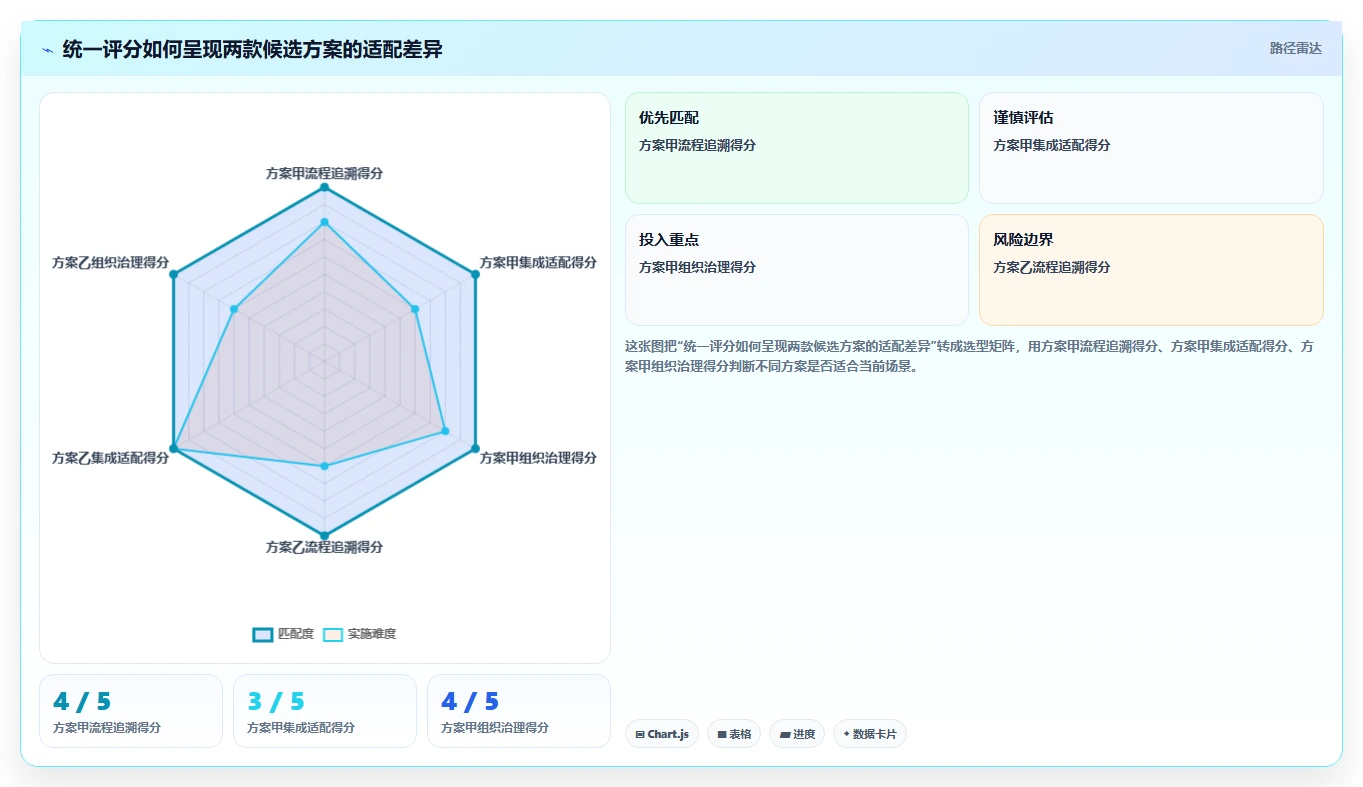Screen dimensions: 1363x787
Task: Open the 谨慎评估 card
Action: (x=1151, y=148)
